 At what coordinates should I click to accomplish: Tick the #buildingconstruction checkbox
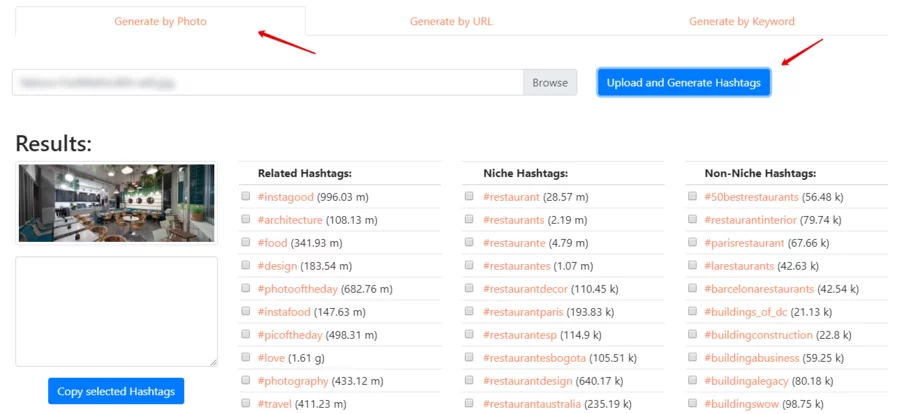692,335
